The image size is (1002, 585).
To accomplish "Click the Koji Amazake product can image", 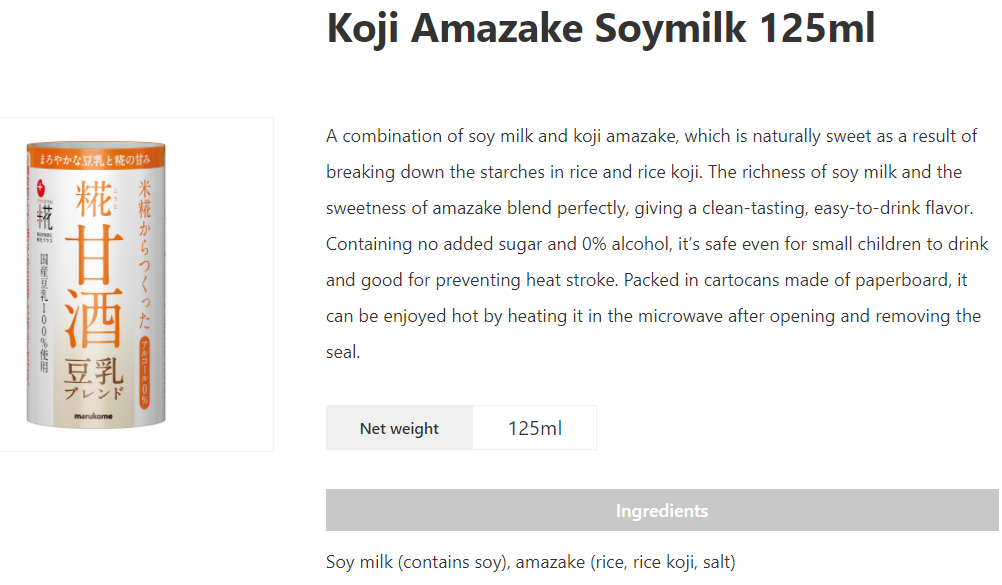I will tap(96, 285).
